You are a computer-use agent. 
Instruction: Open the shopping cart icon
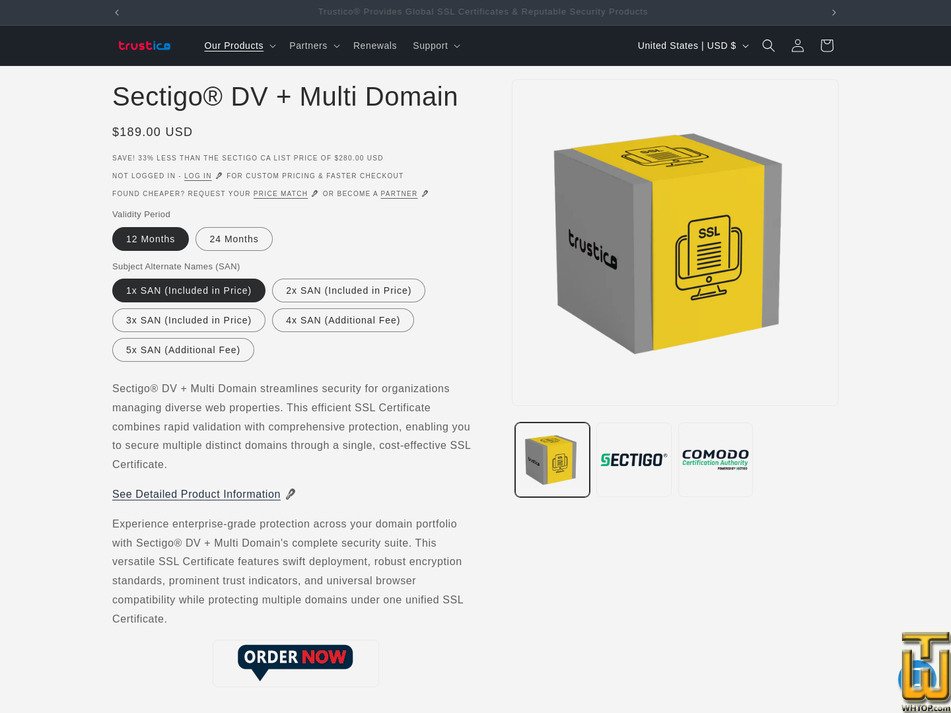tap(826, 45)
